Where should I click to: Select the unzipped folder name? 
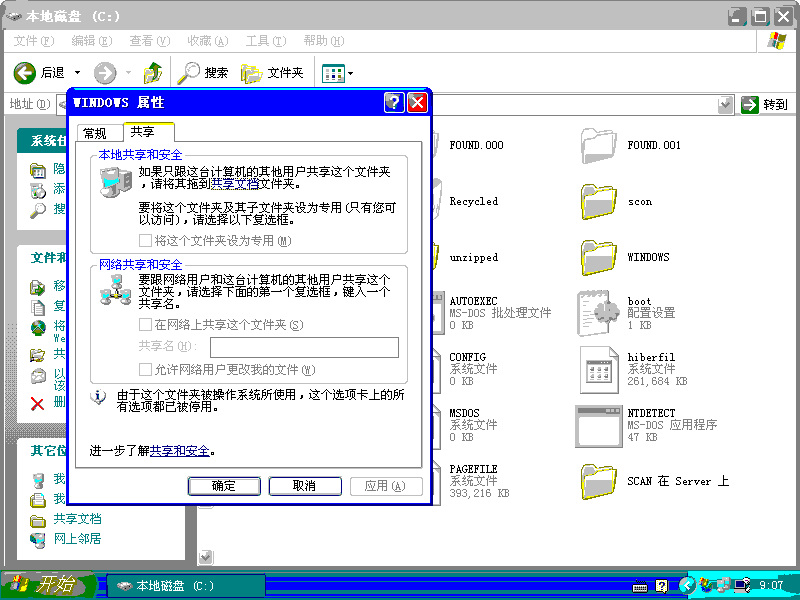473,258
